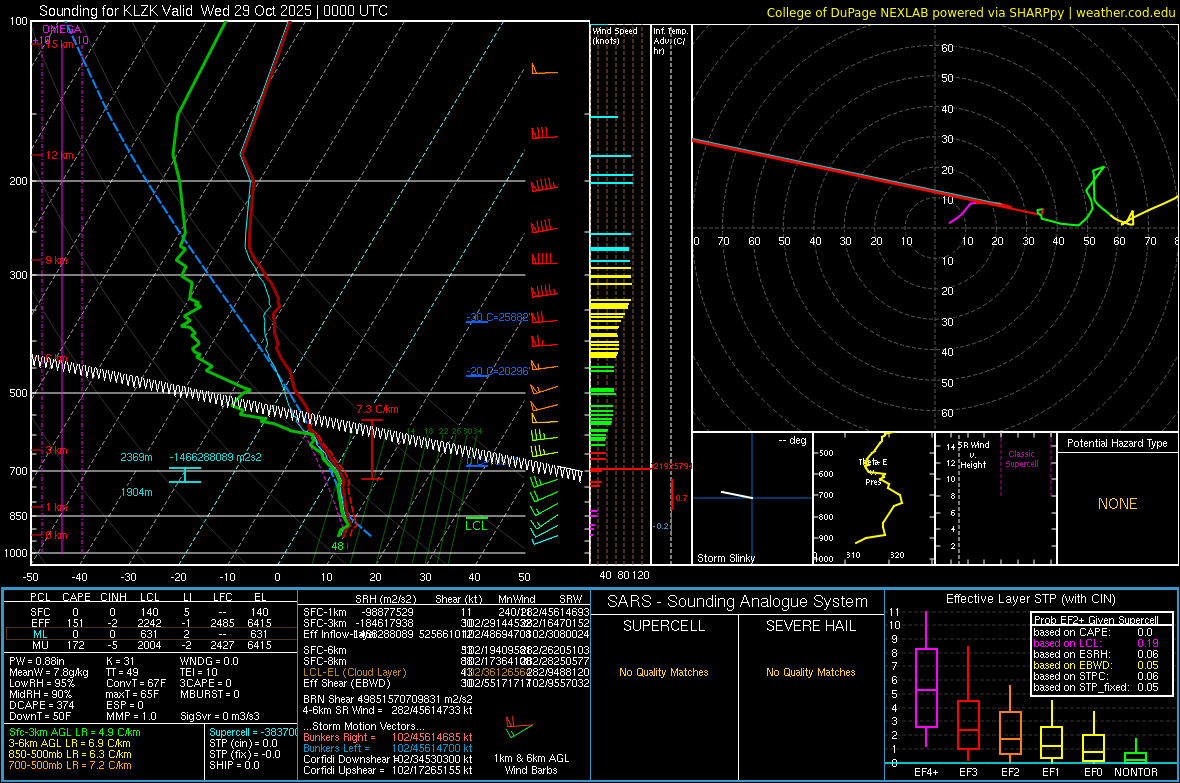
Task: Click the 'Supercell = -383700' value
Action: point(254,733)
